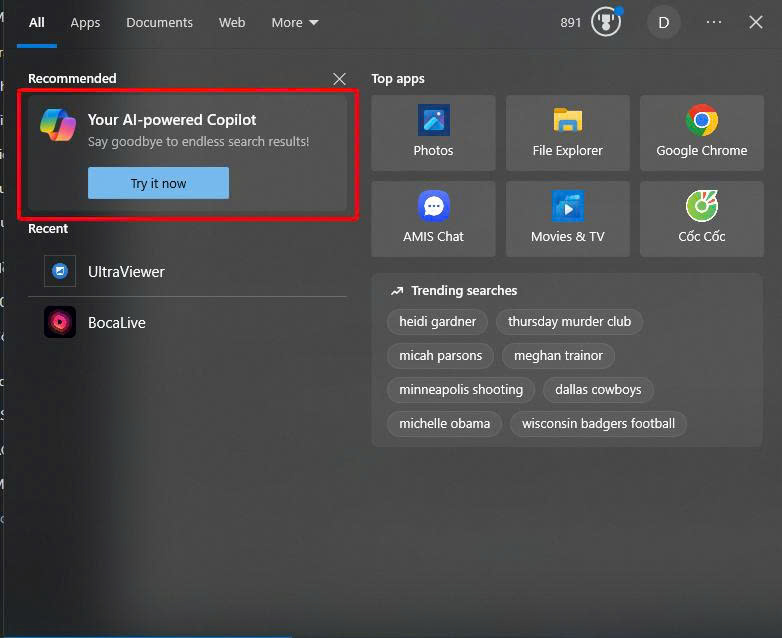Expand the More dropdown
The width and height of the screenshot is (782, 638).
295,22
